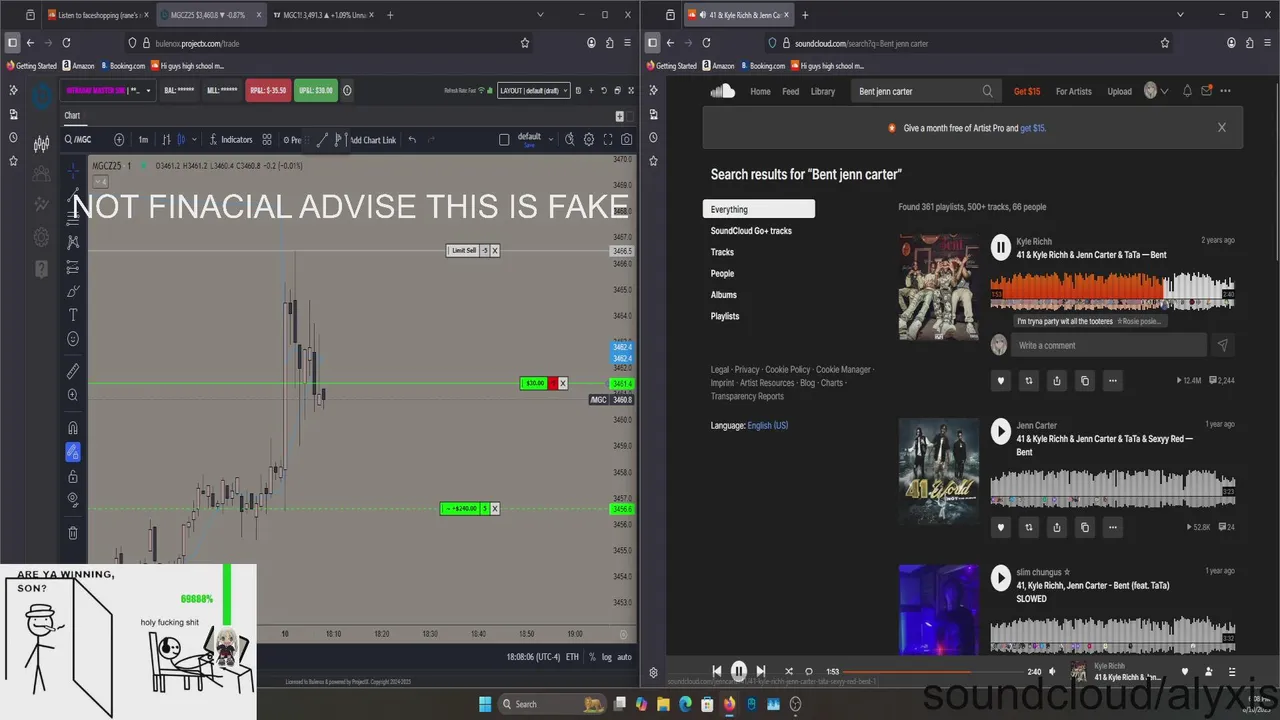Screen dimensions: 1280x720
Task: Select the text annotation tool
Action: (73, 315)
